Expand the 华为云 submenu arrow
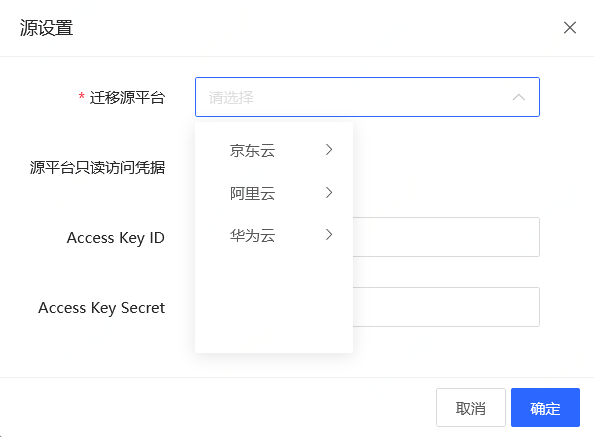This screenshot has height=437, width=594. pos(329,235)
